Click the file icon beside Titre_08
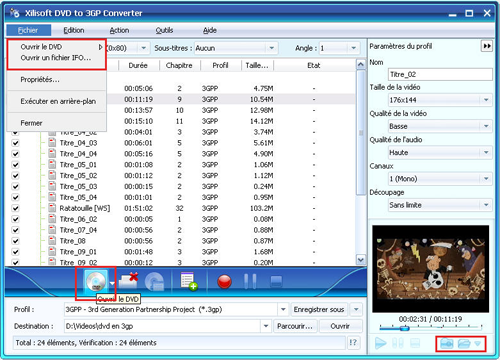The width and height of the screenshot is (500, 360). click(52, 241)
